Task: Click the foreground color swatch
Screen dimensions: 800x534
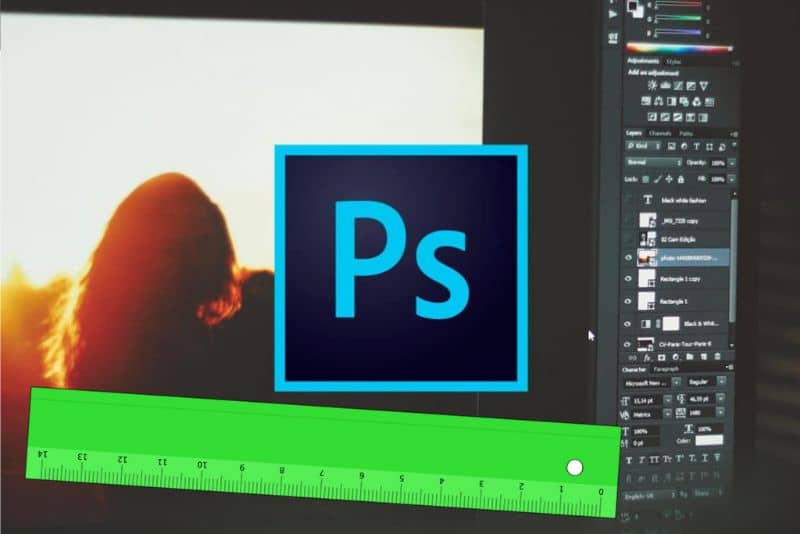Action: [x=632, y=6]
